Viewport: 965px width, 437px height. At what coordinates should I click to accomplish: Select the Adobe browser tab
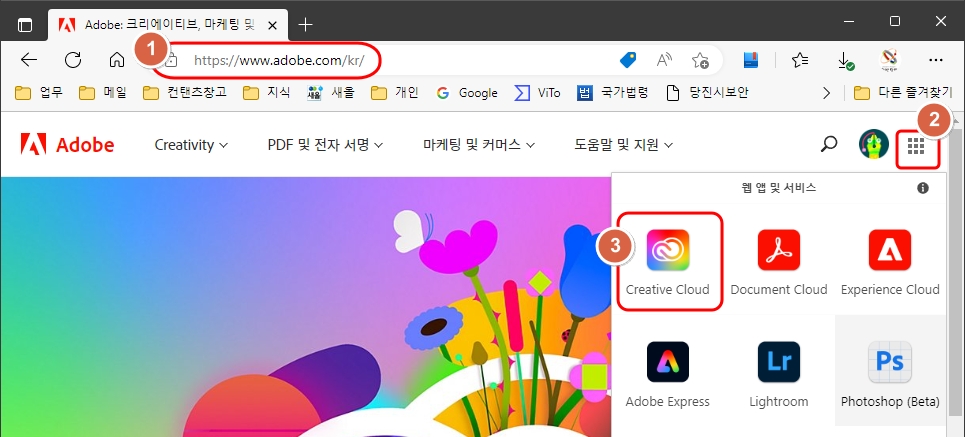point(166,25)
